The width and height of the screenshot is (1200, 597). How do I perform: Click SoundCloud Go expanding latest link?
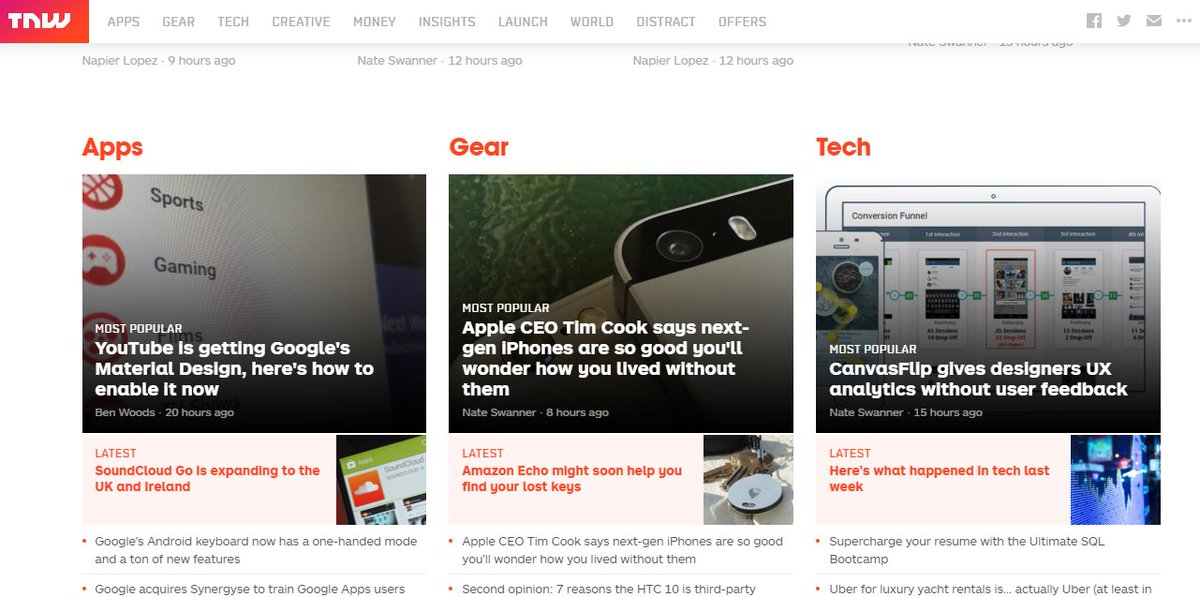(207, 478)
